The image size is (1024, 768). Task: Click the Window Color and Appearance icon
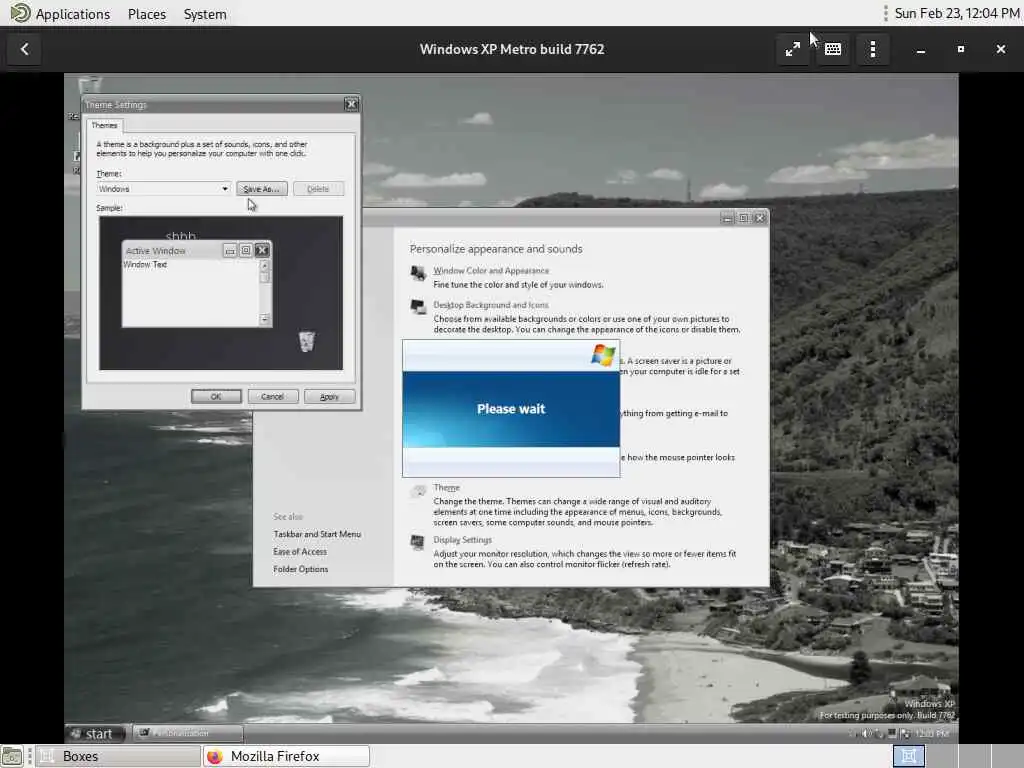[x=418, y=272]
